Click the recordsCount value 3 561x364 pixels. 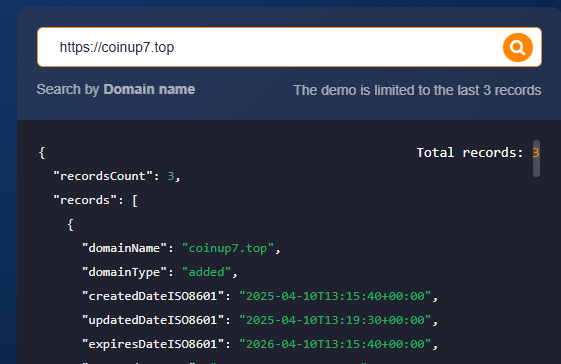tap(171, 176)
